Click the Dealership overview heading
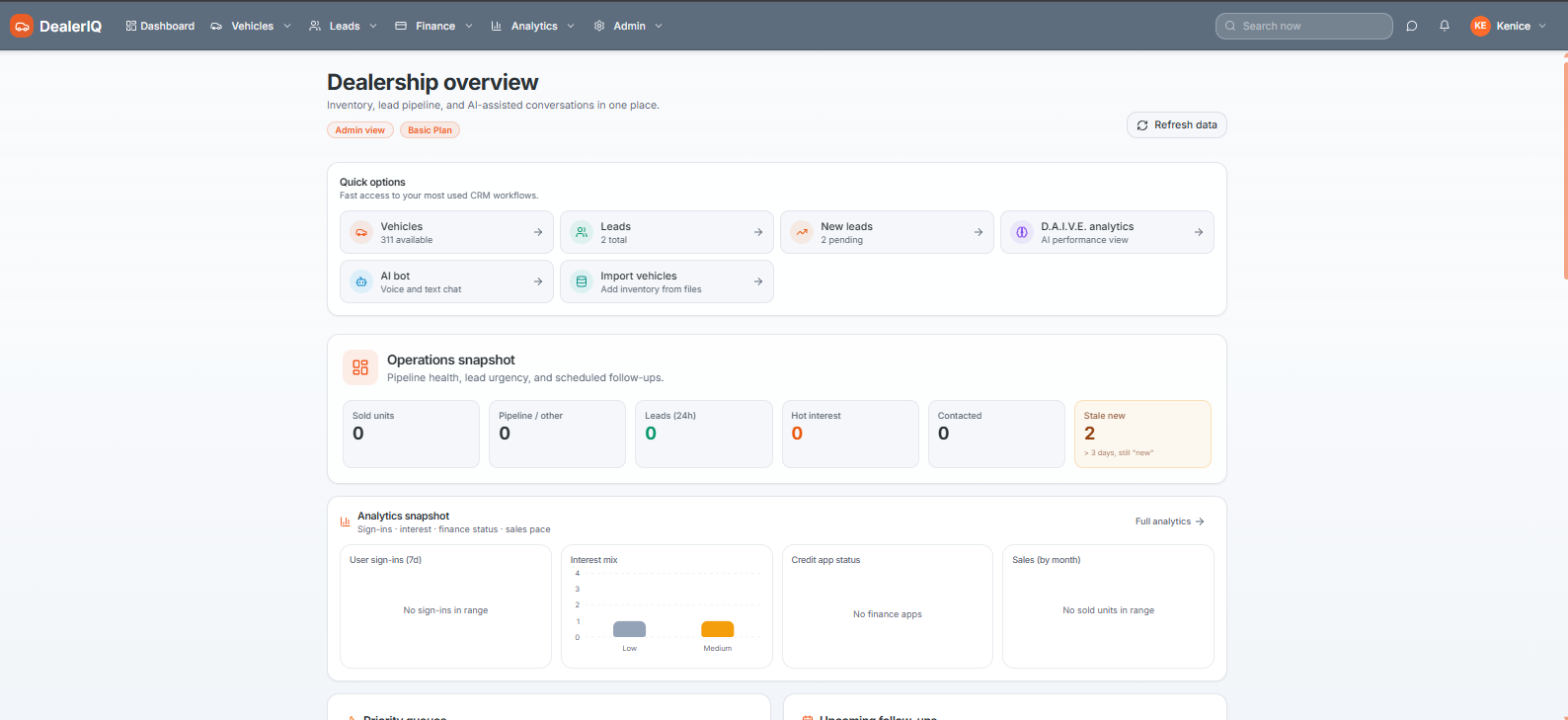 (432, 82)
